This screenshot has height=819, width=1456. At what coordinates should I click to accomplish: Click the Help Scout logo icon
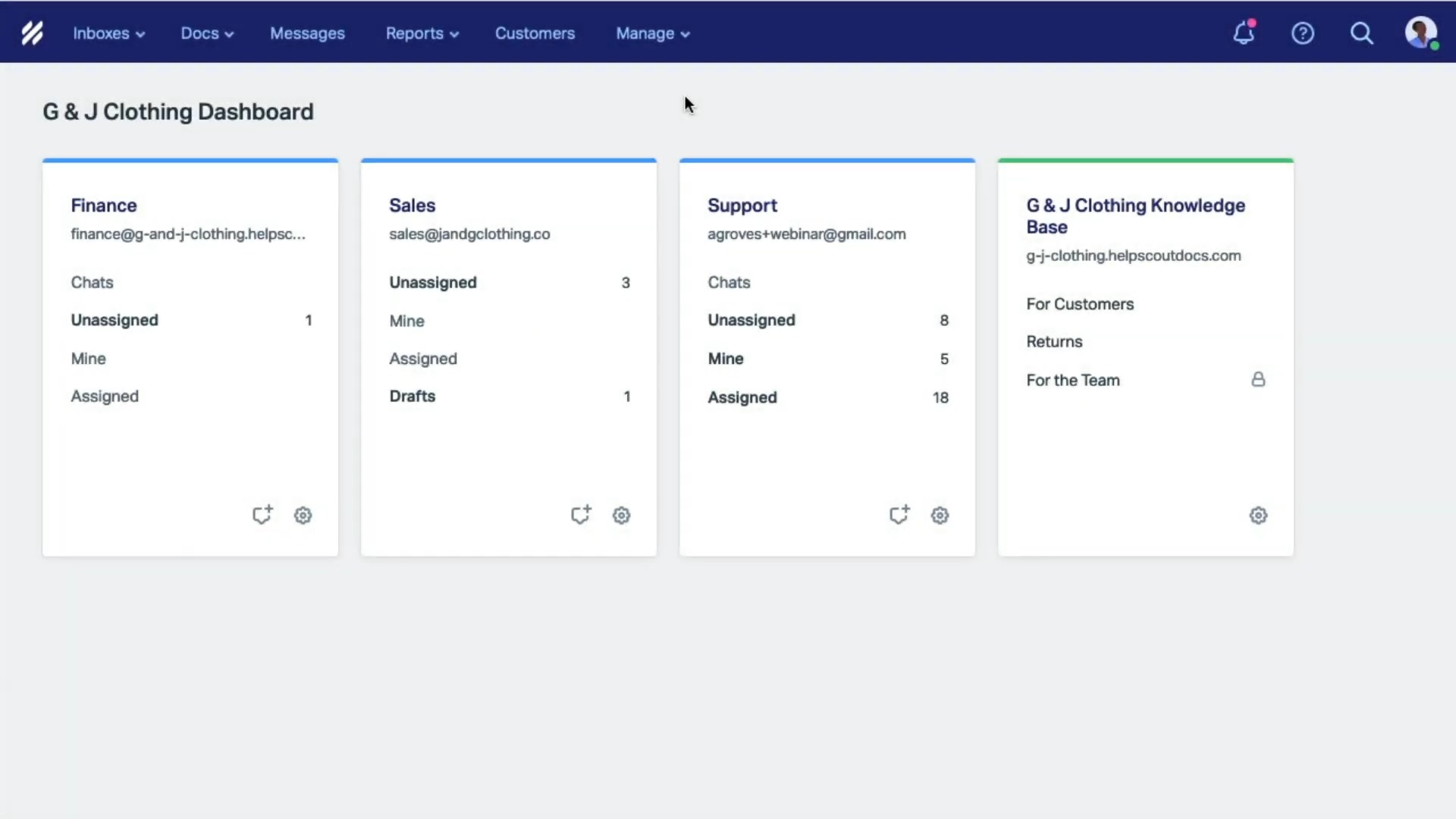point(32,33)
